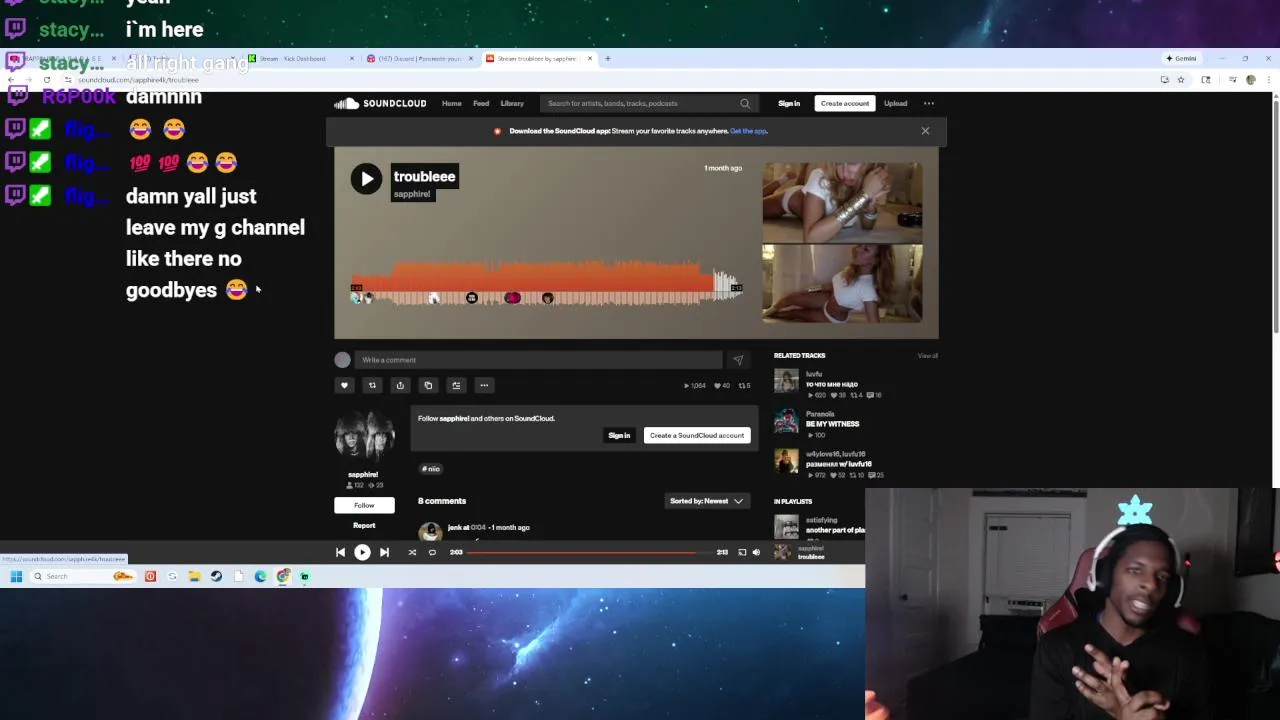
Task: View all related tracks
Action: [x=928, y=356]
